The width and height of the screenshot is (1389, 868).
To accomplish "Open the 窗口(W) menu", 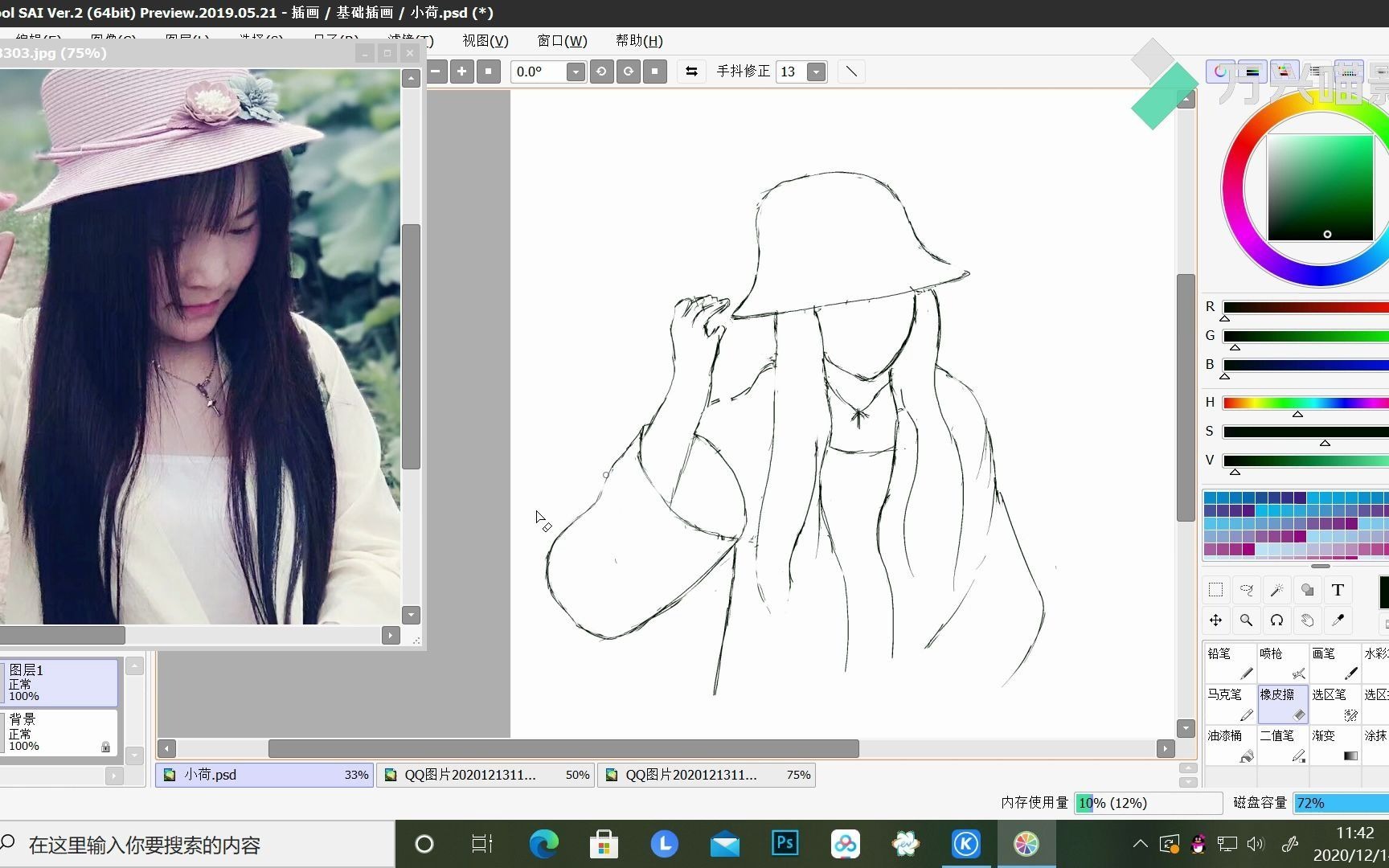I will (562, 41).
